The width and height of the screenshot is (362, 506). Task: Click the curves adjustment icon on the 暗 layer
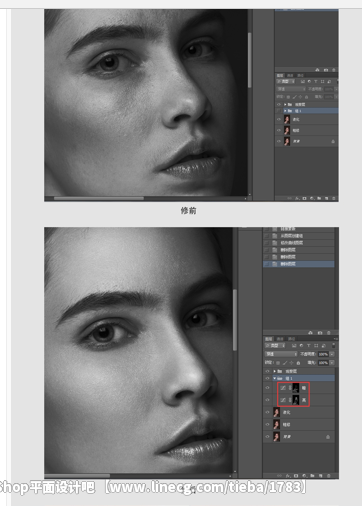pyautogui.click(x=283, y=388)
